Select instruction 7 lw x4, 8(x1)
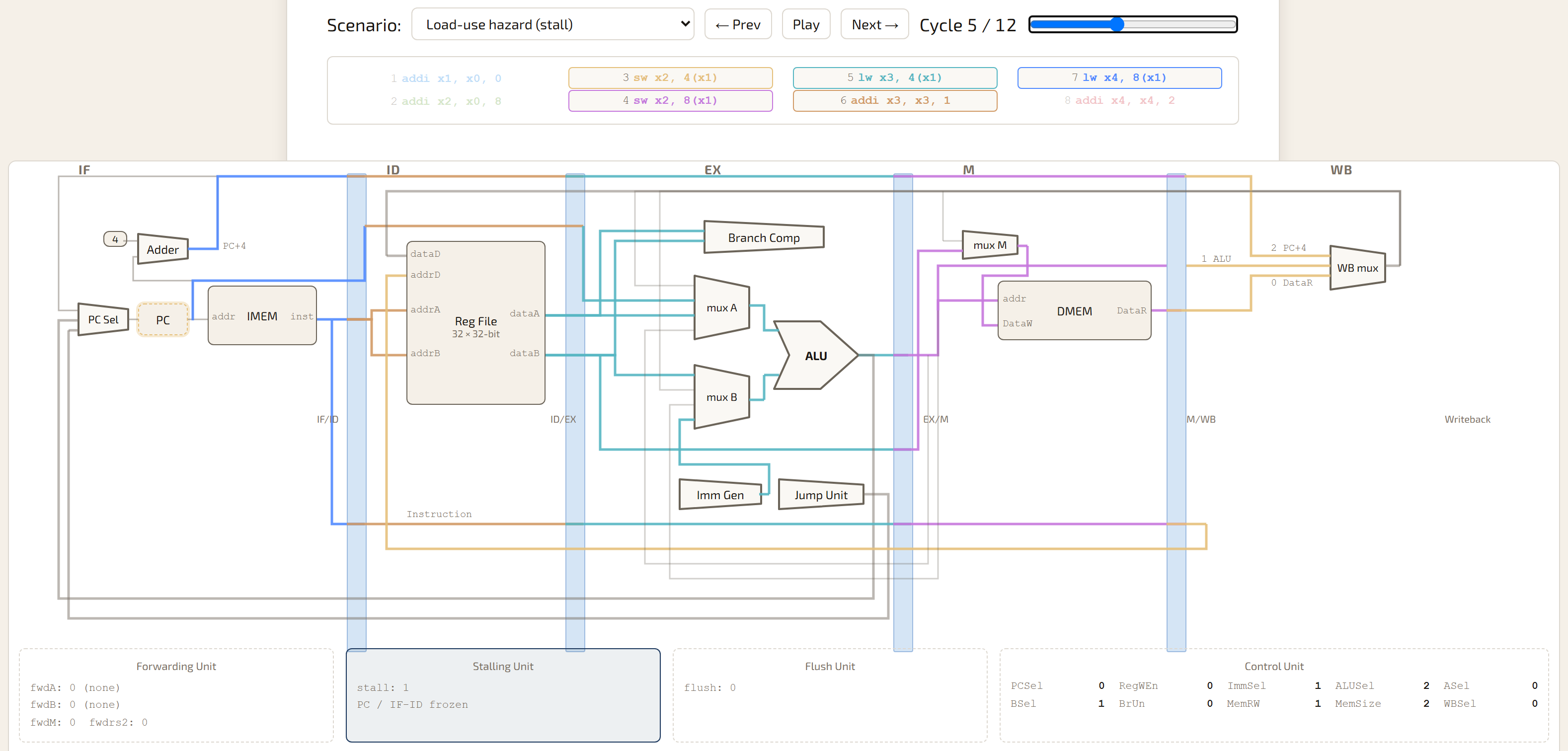The height and width of the screenshot is (751, 1568). point(1119,77)
